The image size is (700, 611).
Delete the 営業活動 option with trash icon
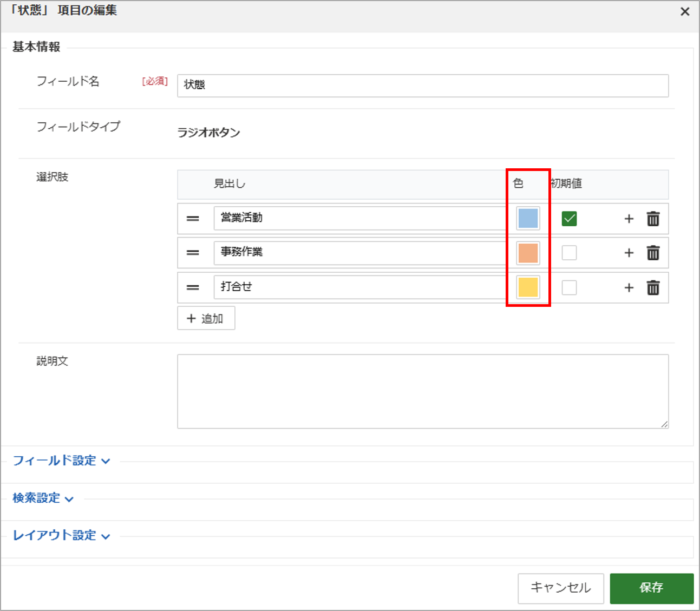tap(653, 219)
